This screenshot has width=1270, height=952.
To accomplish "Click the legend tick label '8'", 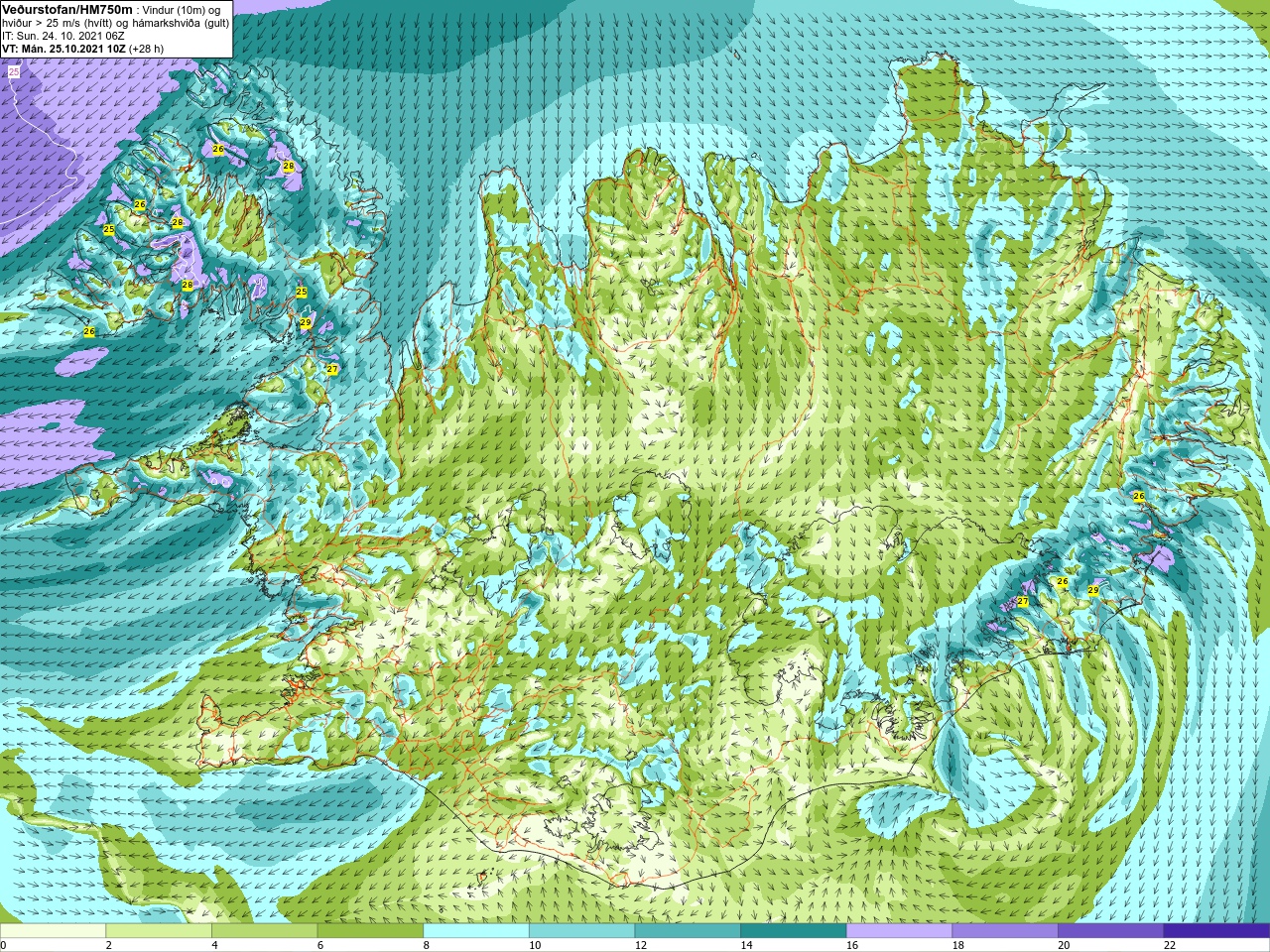I will (427, 945).
